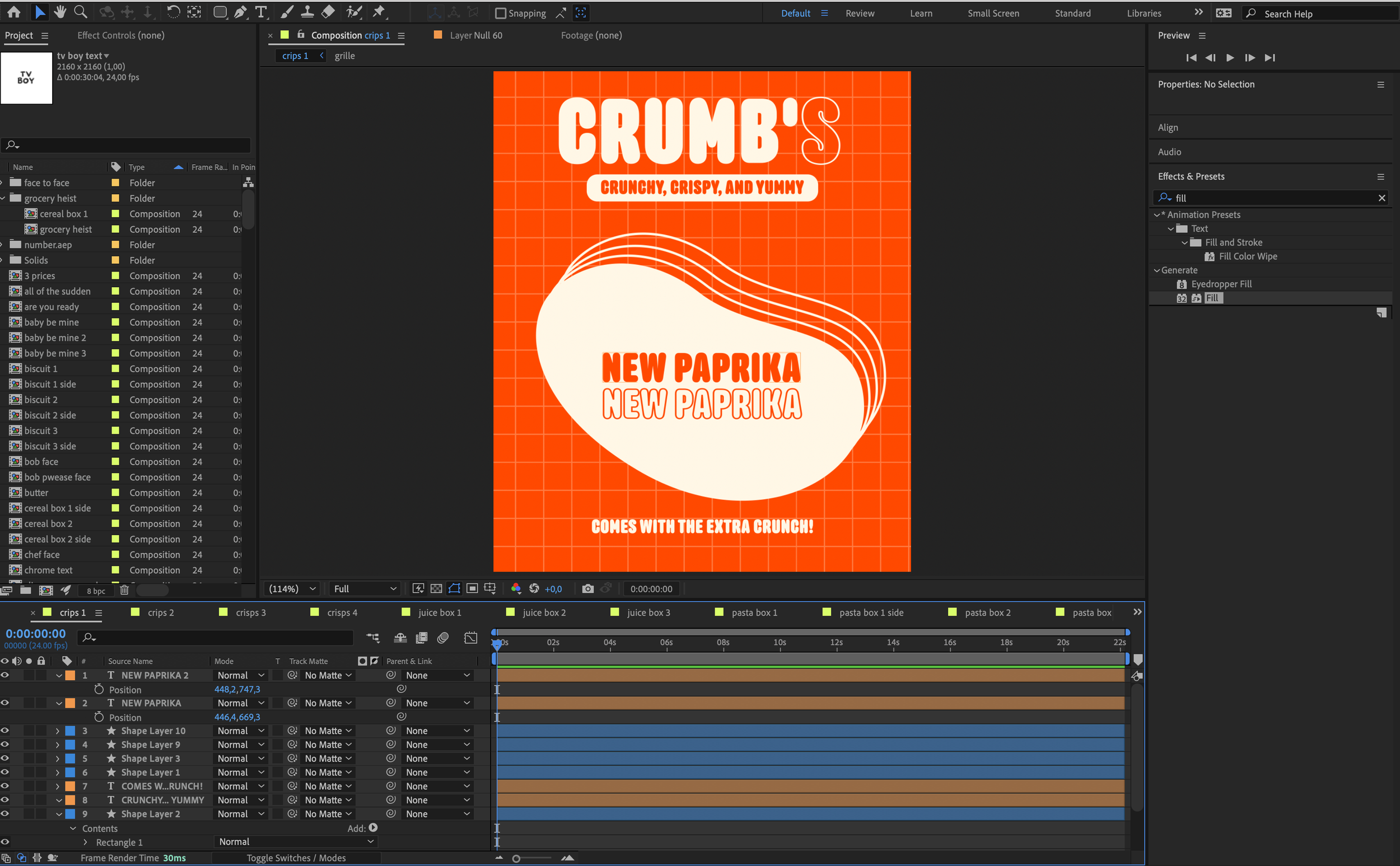The image size is (1400, 866).
Task: Switch to the crips 2 timeline tab
Action: point(160,613)
